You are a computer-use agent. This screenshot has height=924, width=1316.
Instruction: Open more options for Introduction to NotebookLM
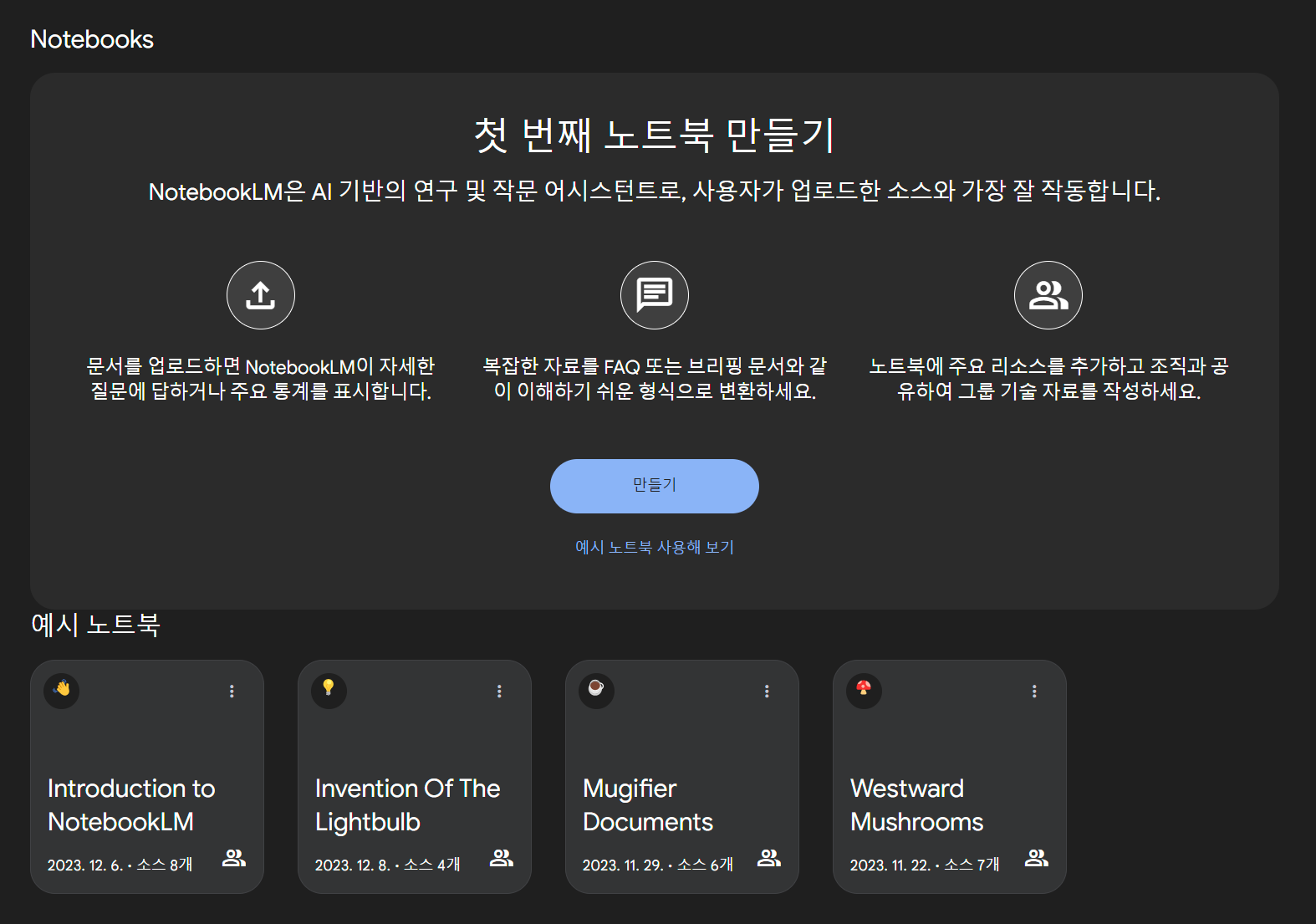(x=232, y=692)
